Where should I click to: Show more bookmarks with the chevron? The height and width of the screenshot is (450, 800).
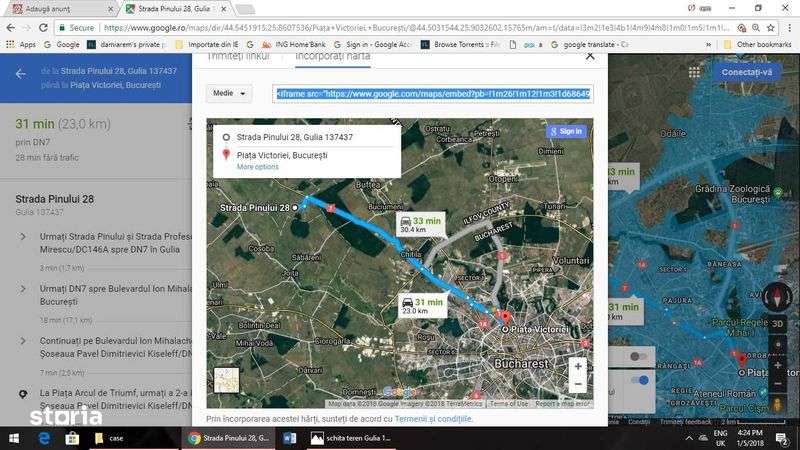click(x=708, y=45)
